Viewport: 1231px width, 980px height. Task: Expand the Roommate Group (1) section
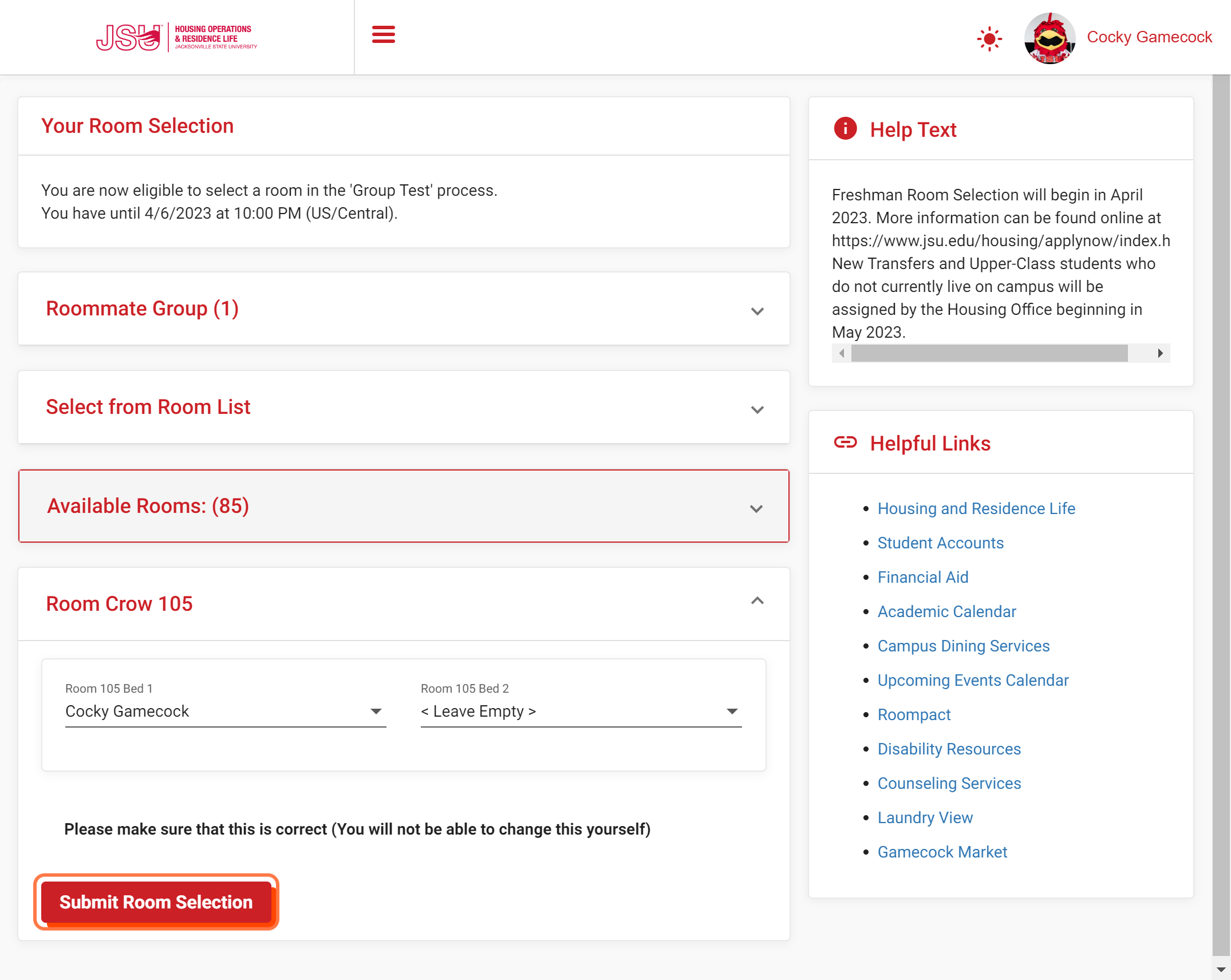pyautogui.click(x=404, y=309)
